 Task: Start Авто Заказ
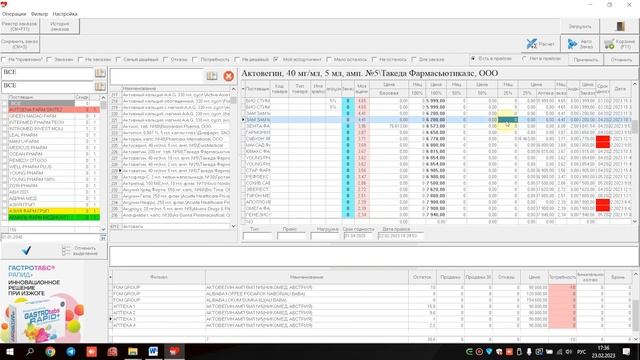(580, 44)
